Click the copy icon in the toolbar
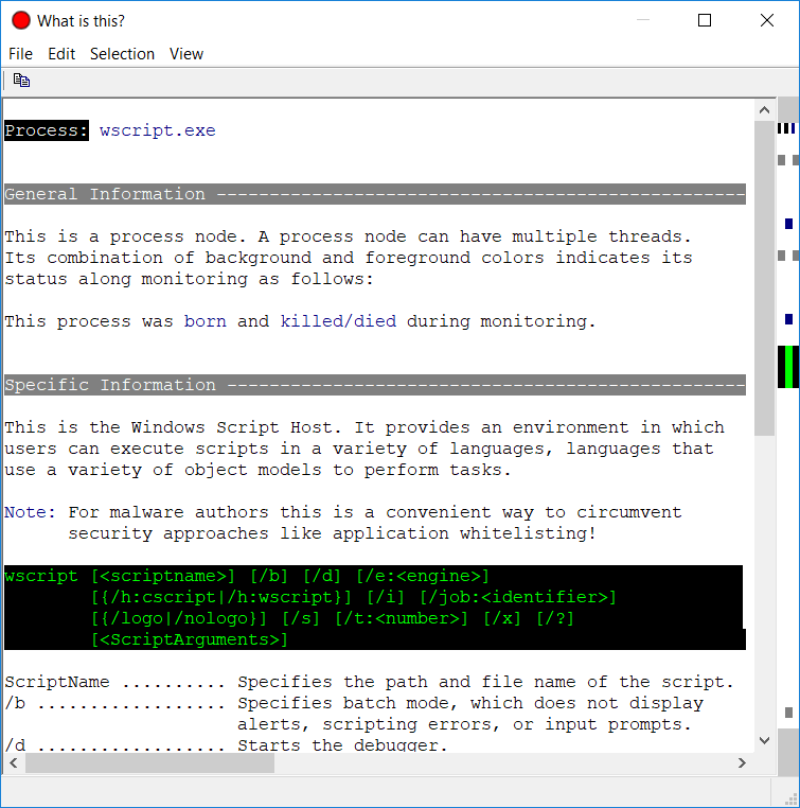Viewport: 800px width, 808px height. (21, 81)
